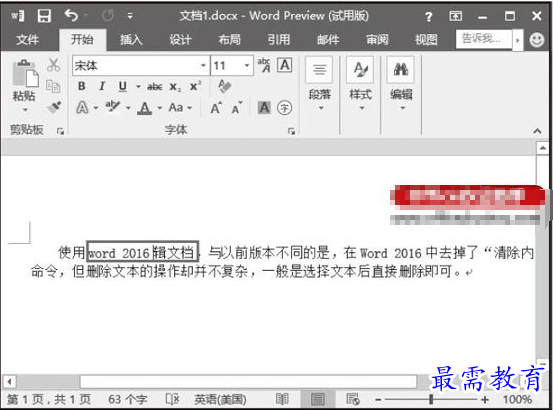Switch to the 审阅 tab
Viewport: 553px width, 410px height.
pos(377,39)
